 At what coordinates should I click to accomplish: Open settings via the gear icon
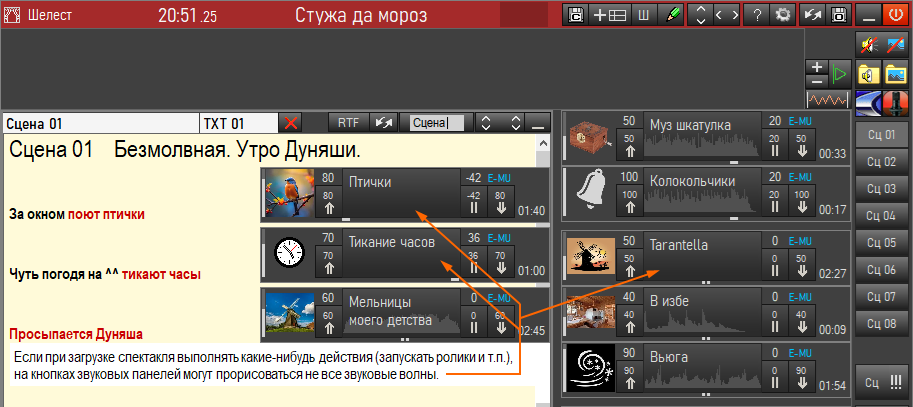(781, 15)
